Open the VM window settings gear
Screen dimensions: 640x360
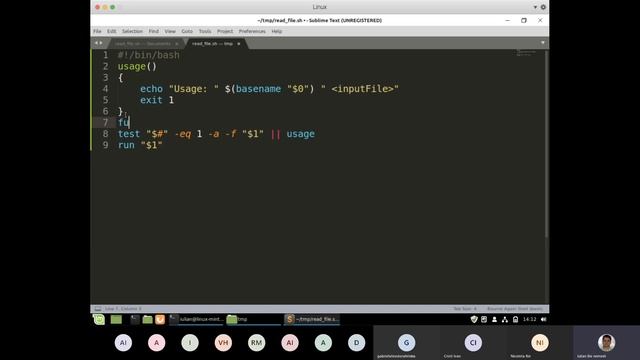[543, 7]
